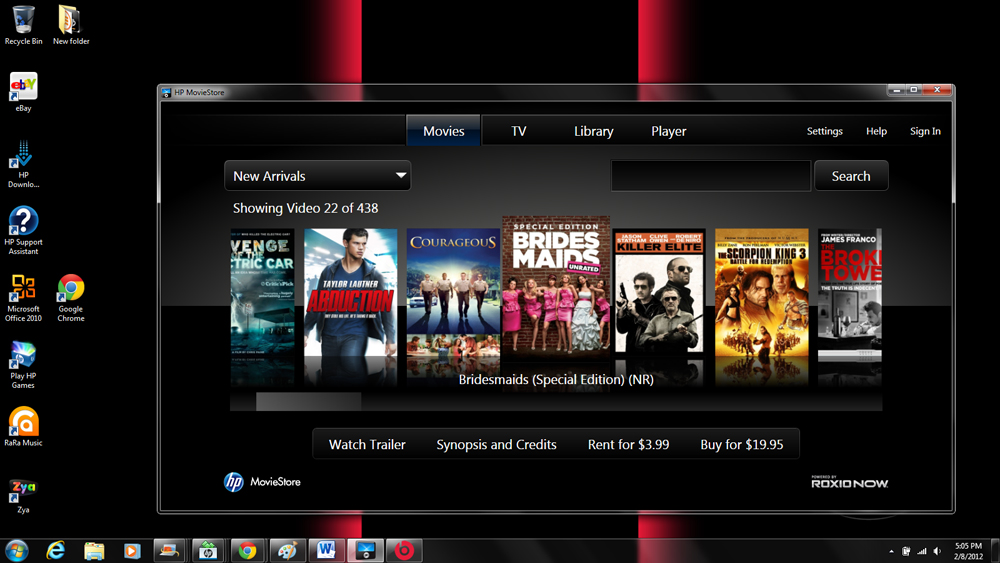Switch to the Paint taskbar button

coord(287,550)
